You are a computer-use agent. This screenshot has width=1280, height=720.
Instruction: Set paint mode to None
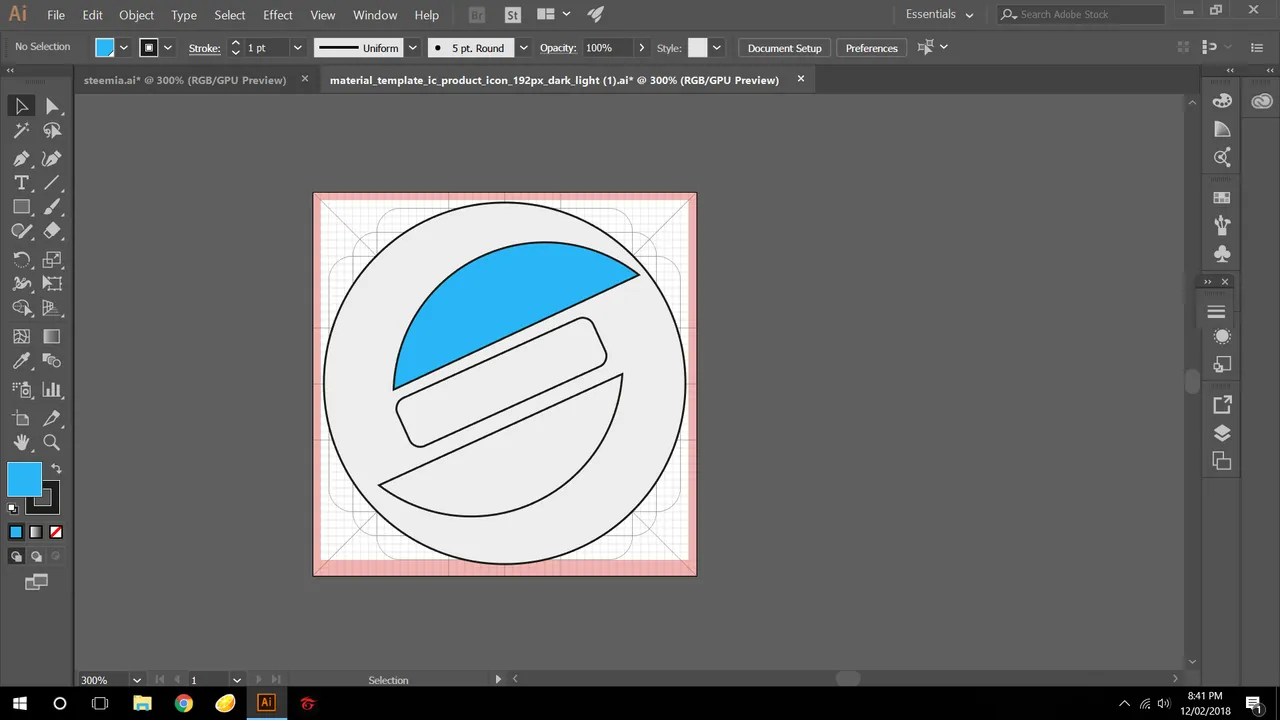click(56, 532)
